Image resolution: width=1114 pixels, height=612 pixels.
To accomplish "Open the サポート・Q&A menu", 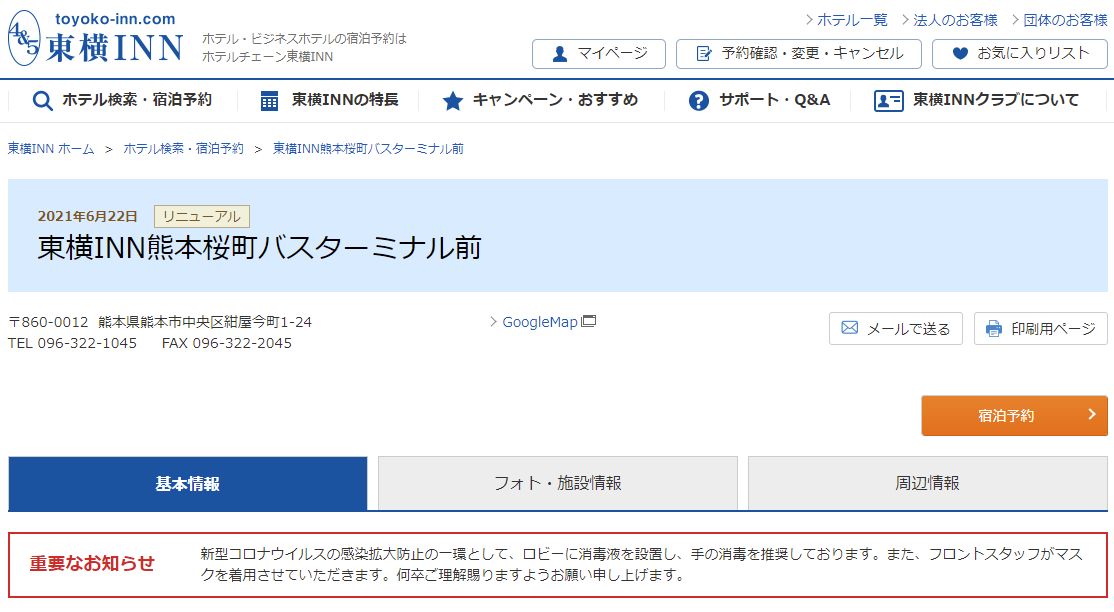I will pyautogui.click(x=759, y=100).
